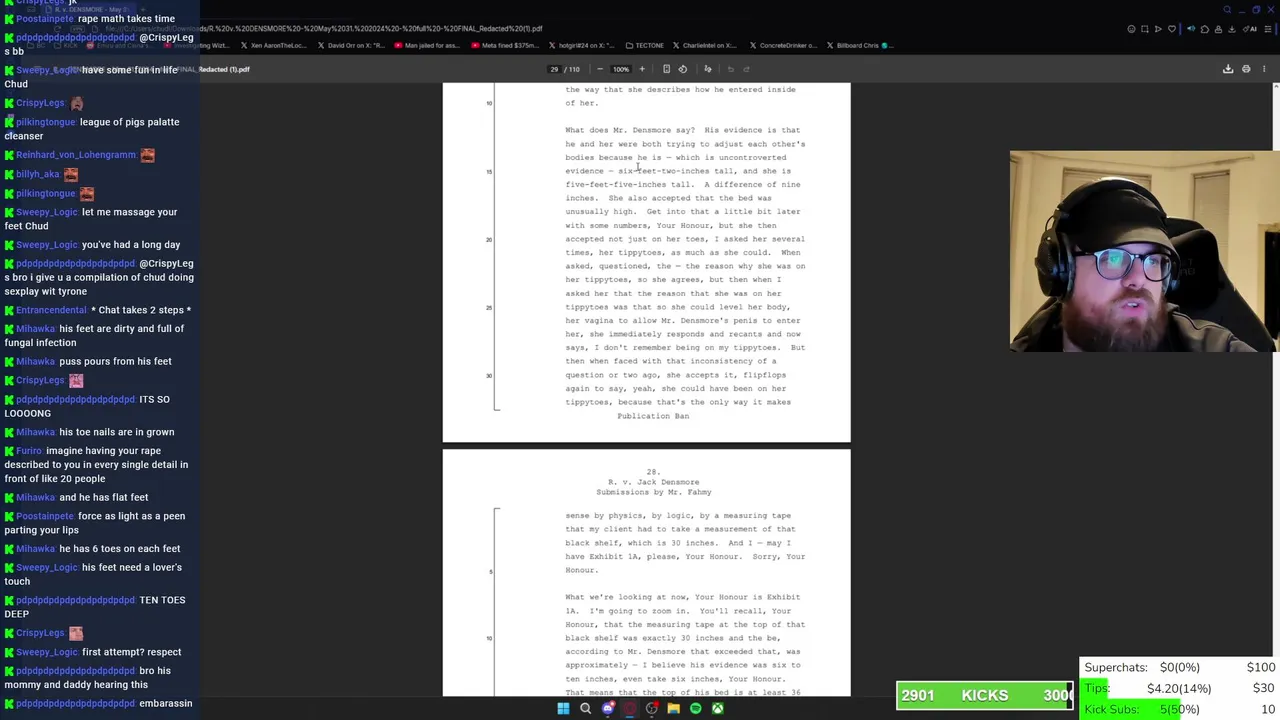1280x720 pixels.
Task: Click 'Publication Ban' text on PDF page
Action: click(x=653, y=416)
